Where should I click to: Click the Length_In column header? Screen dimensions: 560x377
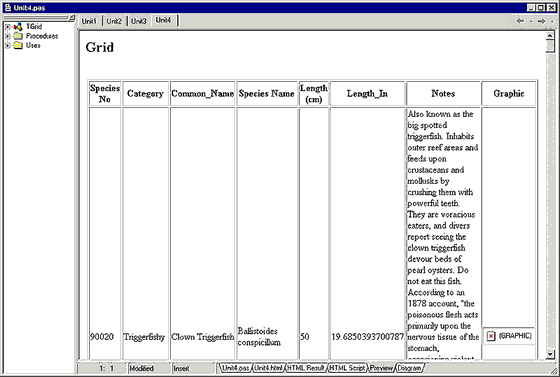click(x=368, y=94)
